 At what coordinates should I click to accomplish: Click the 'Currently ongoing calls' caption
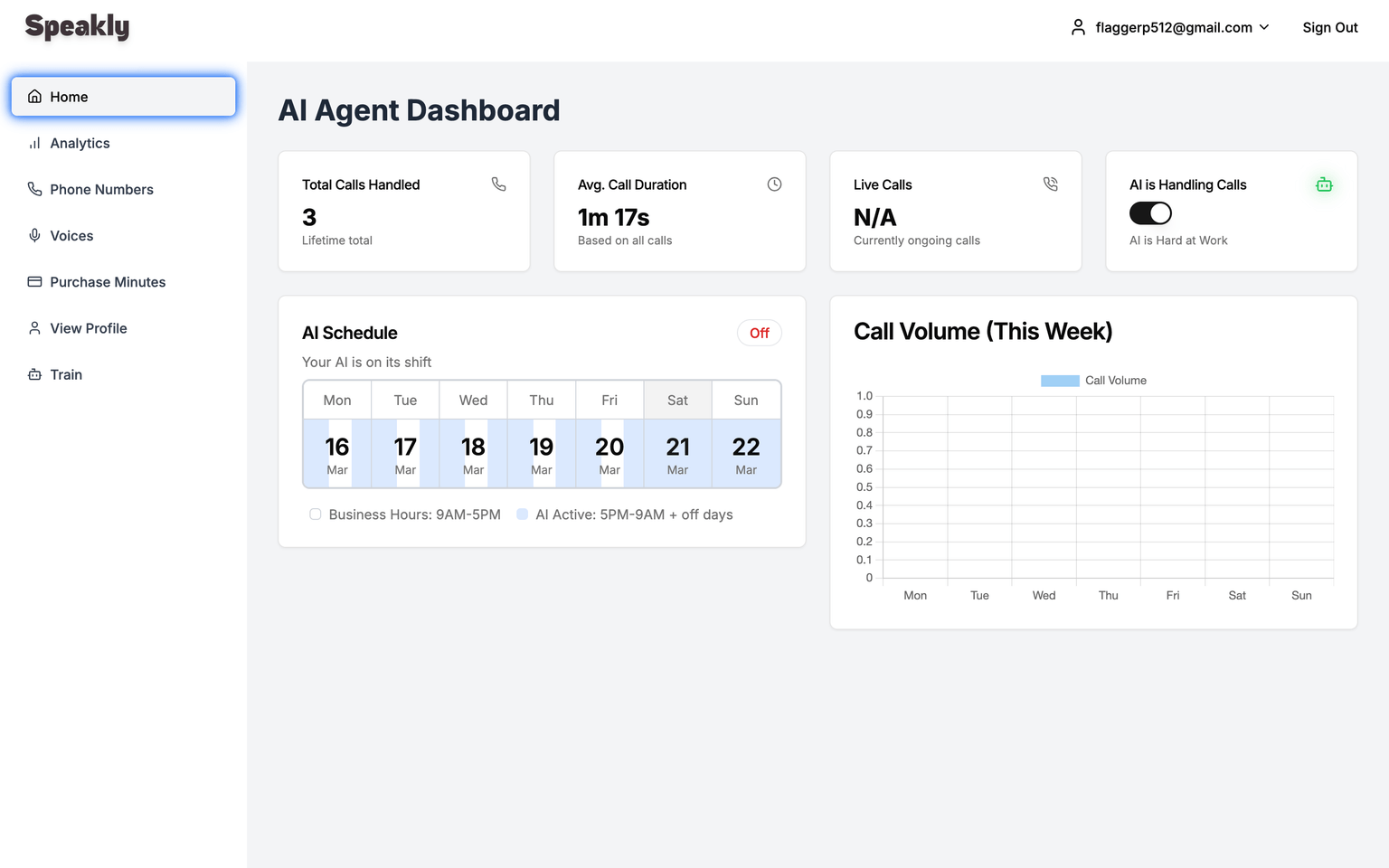[x=917, y=241]
